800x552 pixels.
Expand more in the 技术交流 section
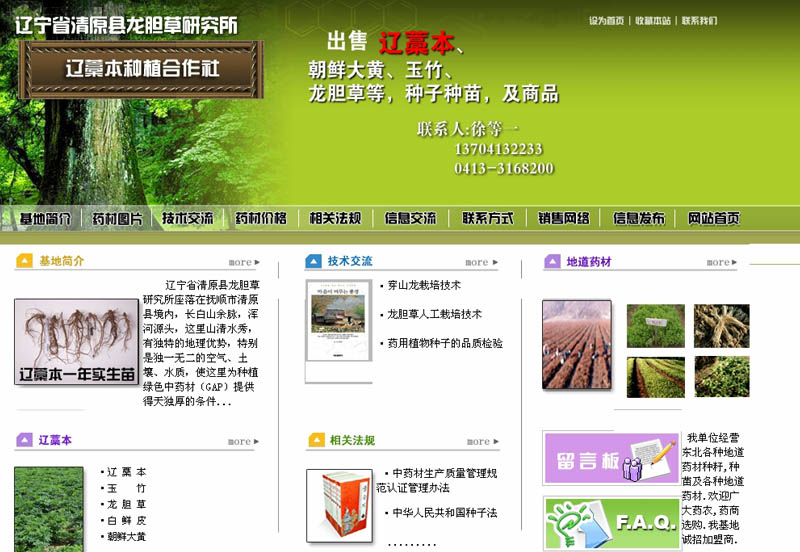pos(481,263)
